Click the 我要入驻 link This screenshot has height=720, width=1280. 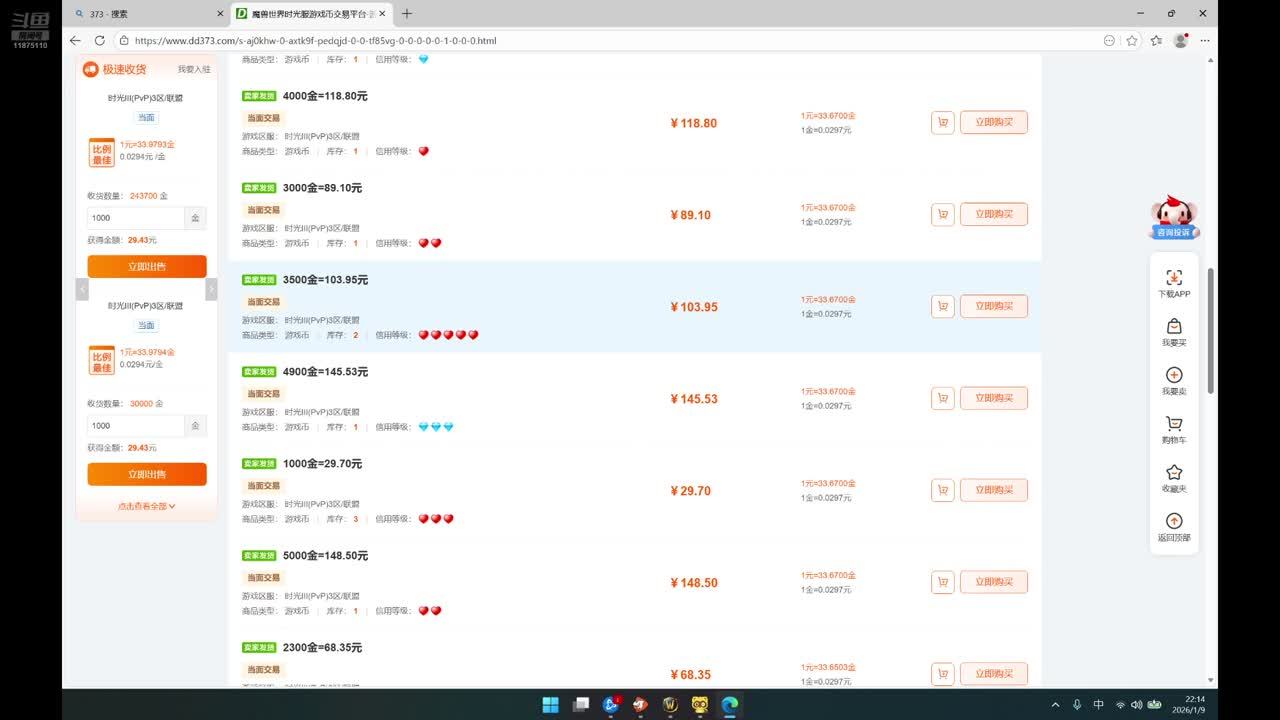194,69
